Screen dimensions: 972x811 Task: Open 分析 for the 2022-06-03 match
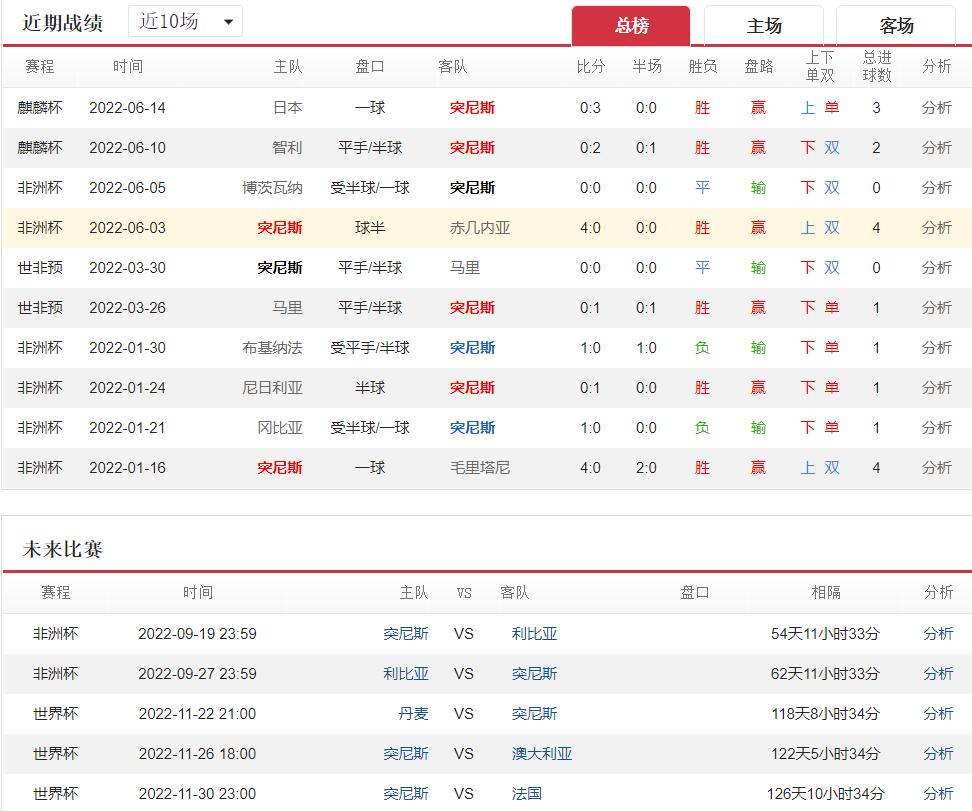[936, 228]
